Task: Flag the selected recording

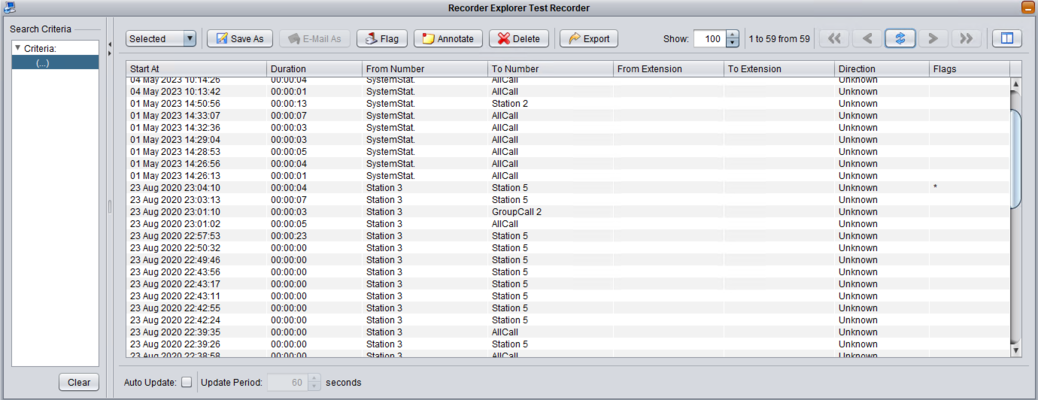Action: pyautogui.click(x=381, y=38)
